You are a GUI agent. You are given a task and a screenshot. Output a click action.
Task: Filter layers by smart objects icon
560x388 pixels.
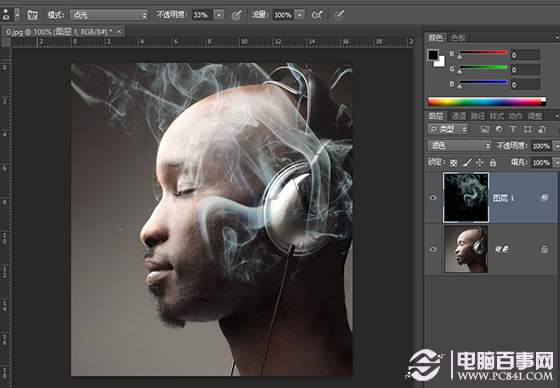click(542, 129)
